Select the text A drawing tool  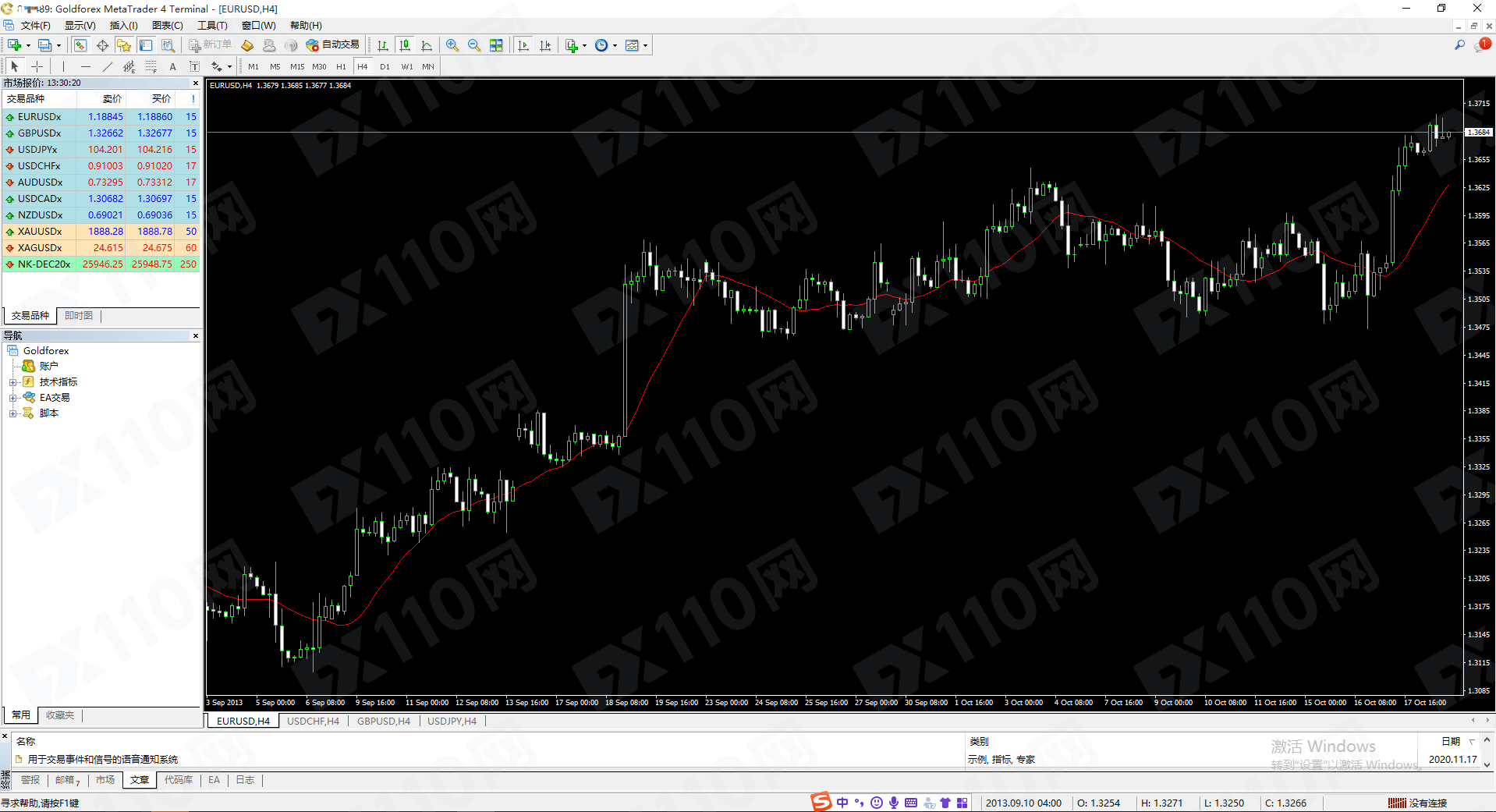172,66
